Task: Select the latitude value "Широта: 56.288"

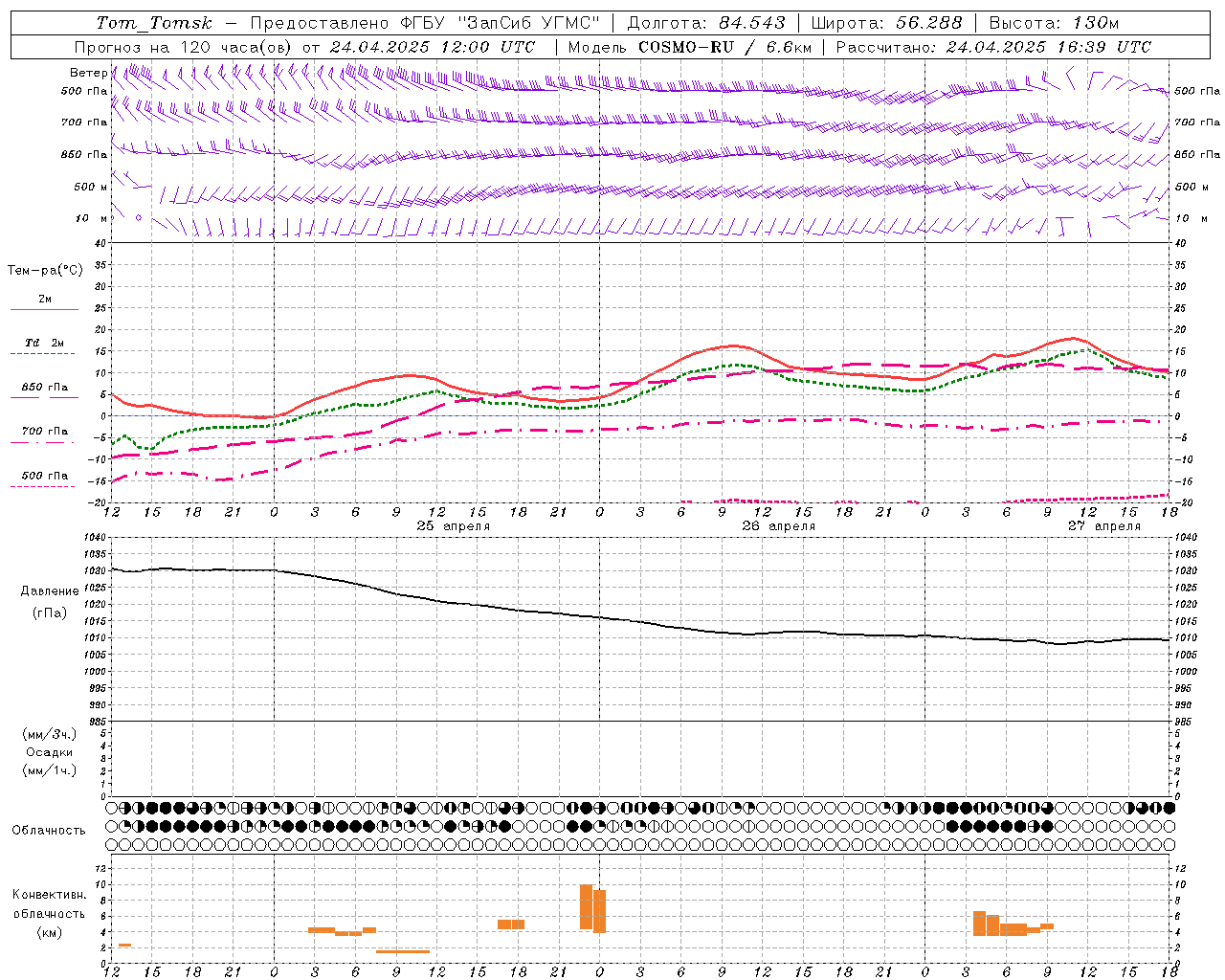Action: [x=886, y=23]
